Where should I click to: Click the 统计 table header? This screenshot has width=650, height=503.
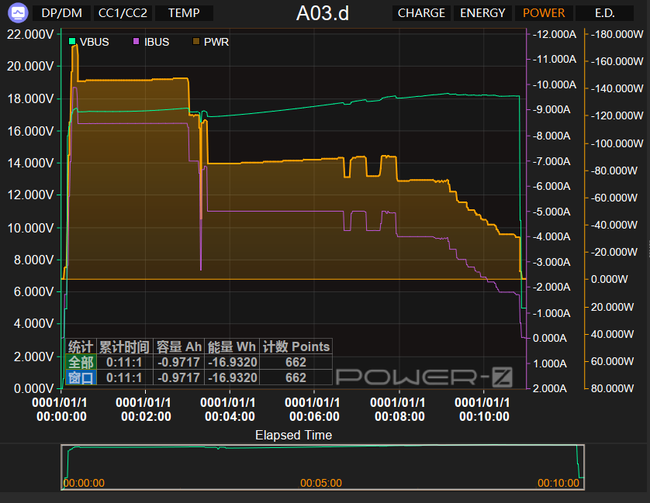[81, 347]
